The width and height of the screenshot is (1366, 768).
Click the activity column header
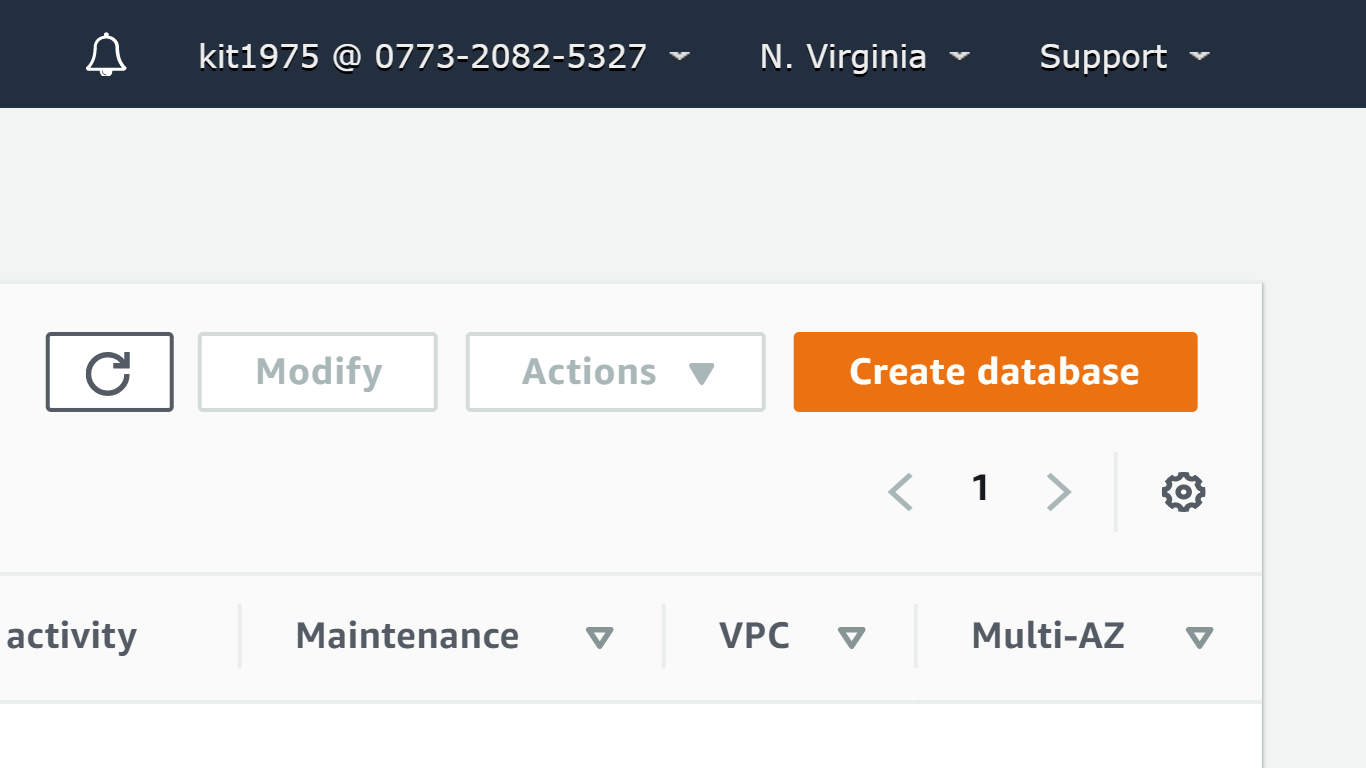click(72, 636)
